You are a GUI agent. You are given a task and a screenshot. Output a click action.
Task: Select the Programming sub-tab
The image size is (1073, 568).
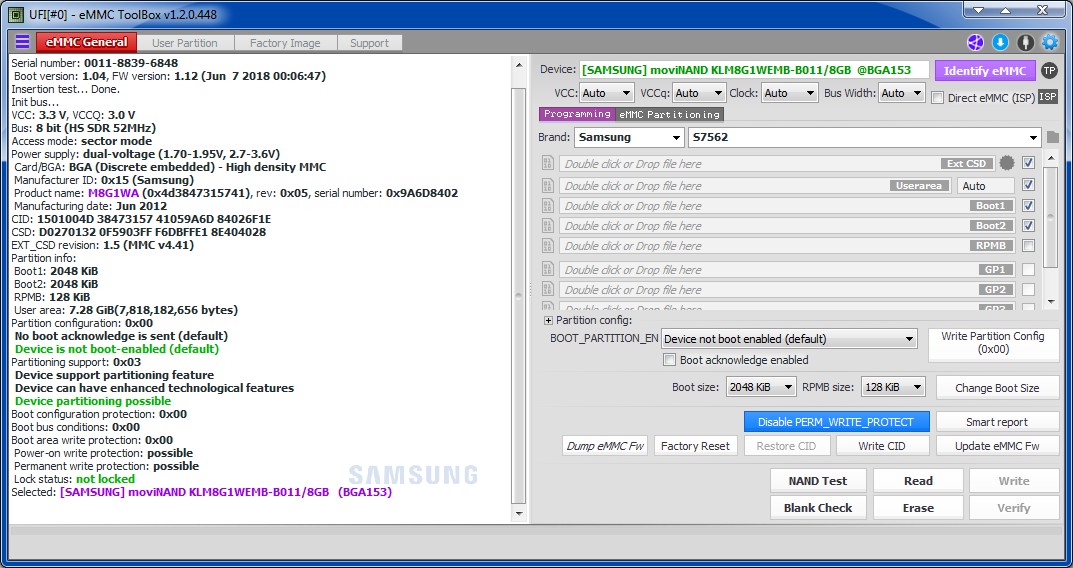pyautogui.click(x=577, y=114)
